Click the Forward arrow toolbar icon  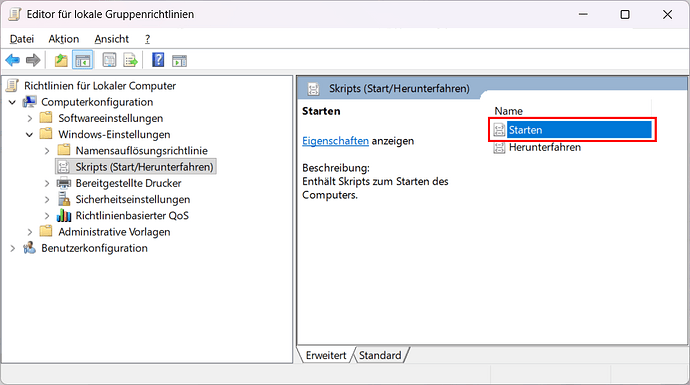(x=33, y=60)
